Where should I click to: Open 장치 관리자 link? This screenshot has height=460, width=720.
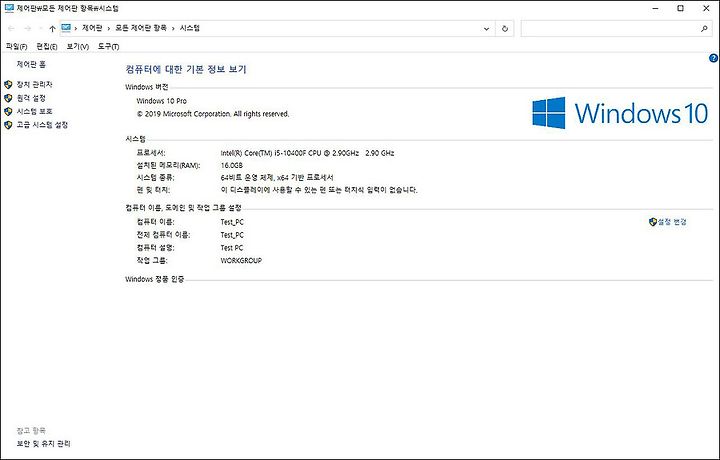click(34, 84)
